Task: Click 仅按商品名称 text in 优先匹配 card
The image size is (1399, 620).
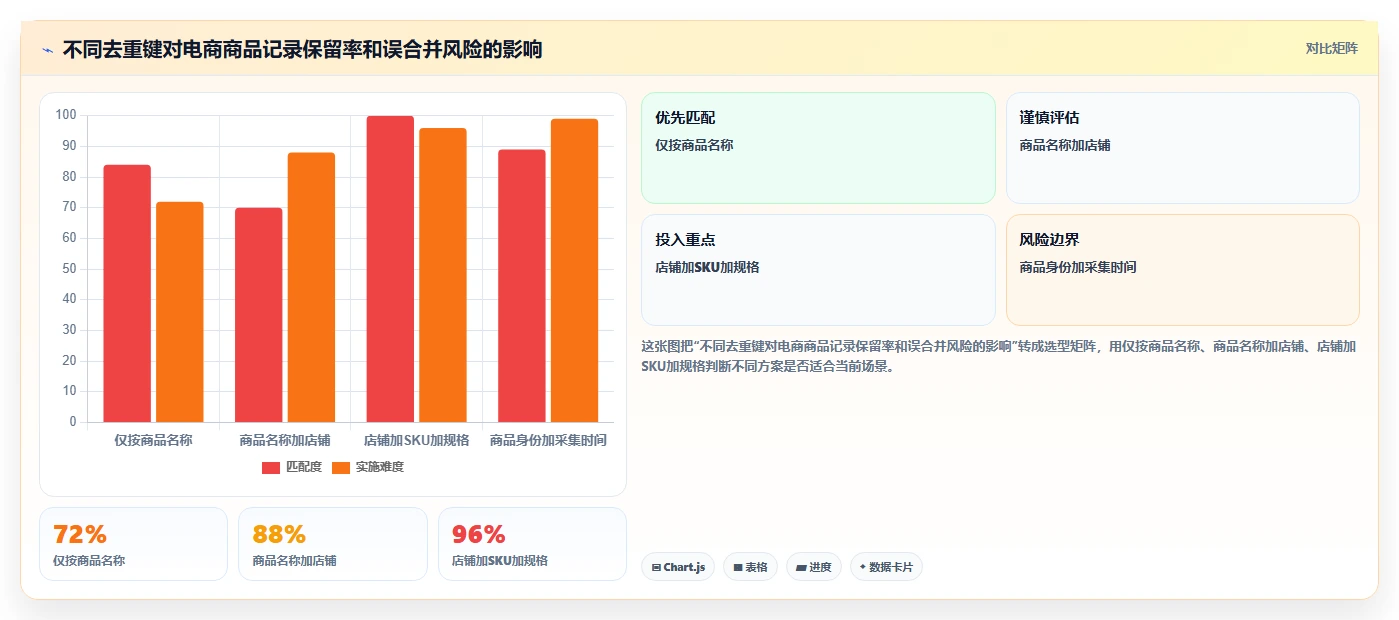Action: [x=694, y=145]
